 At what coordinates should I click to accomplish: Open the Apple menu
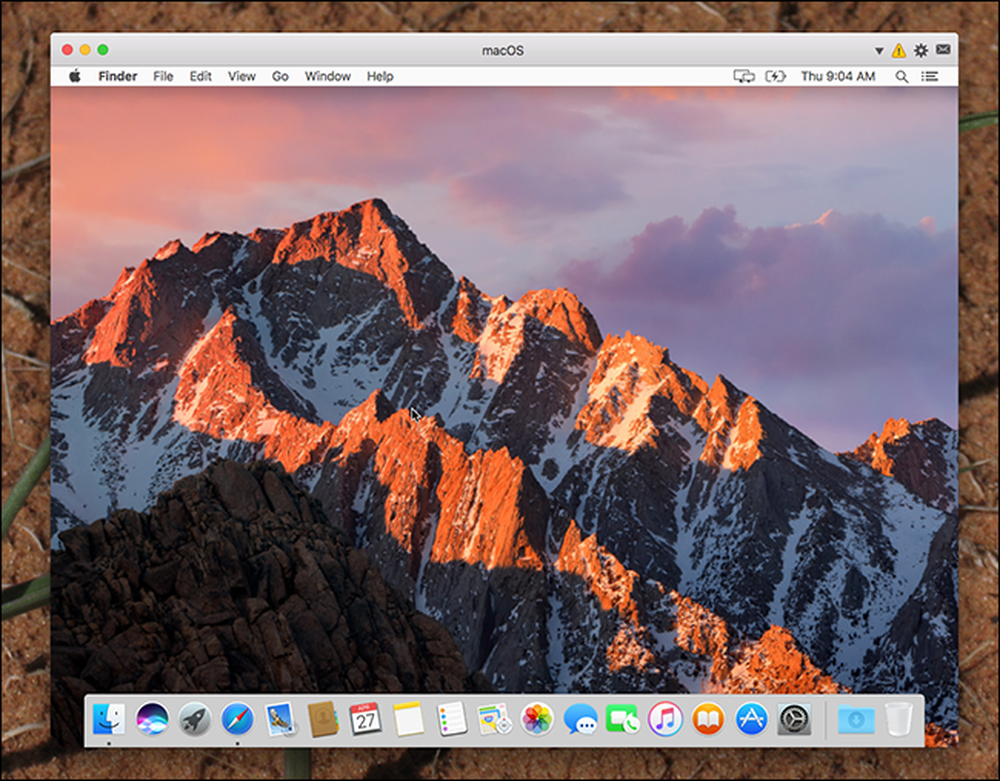click(x=75, y=76)
